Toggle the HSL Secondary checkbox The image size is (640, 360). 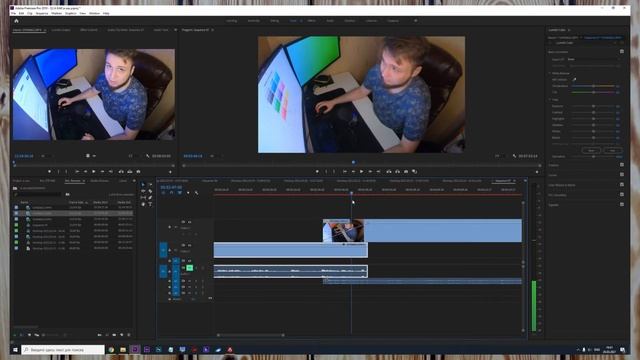(622, 195)
